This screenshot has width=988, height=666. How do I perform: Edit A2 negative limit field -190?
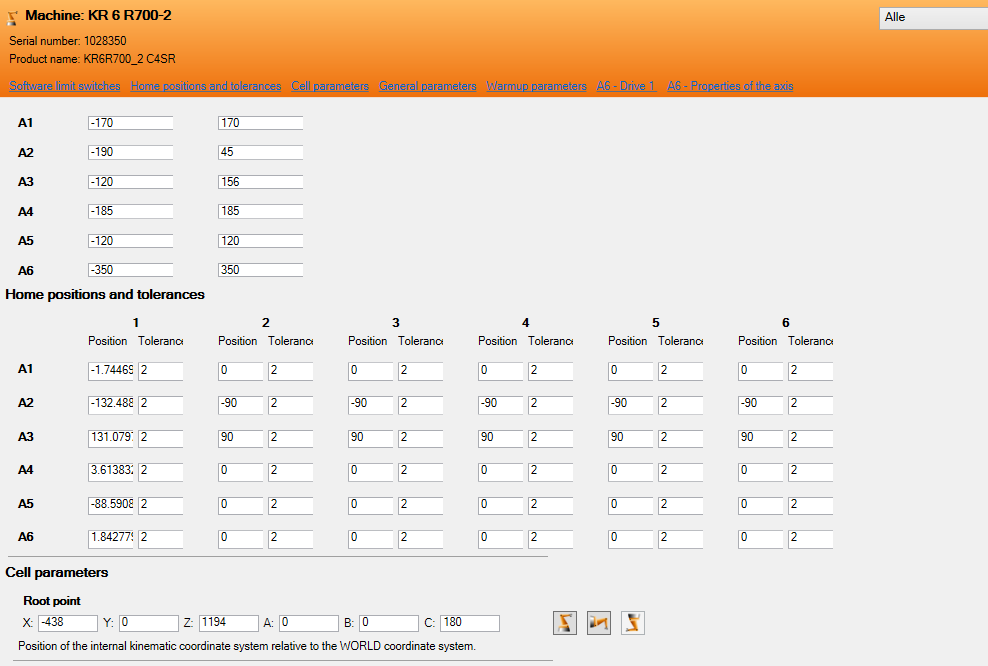[130, 152]
